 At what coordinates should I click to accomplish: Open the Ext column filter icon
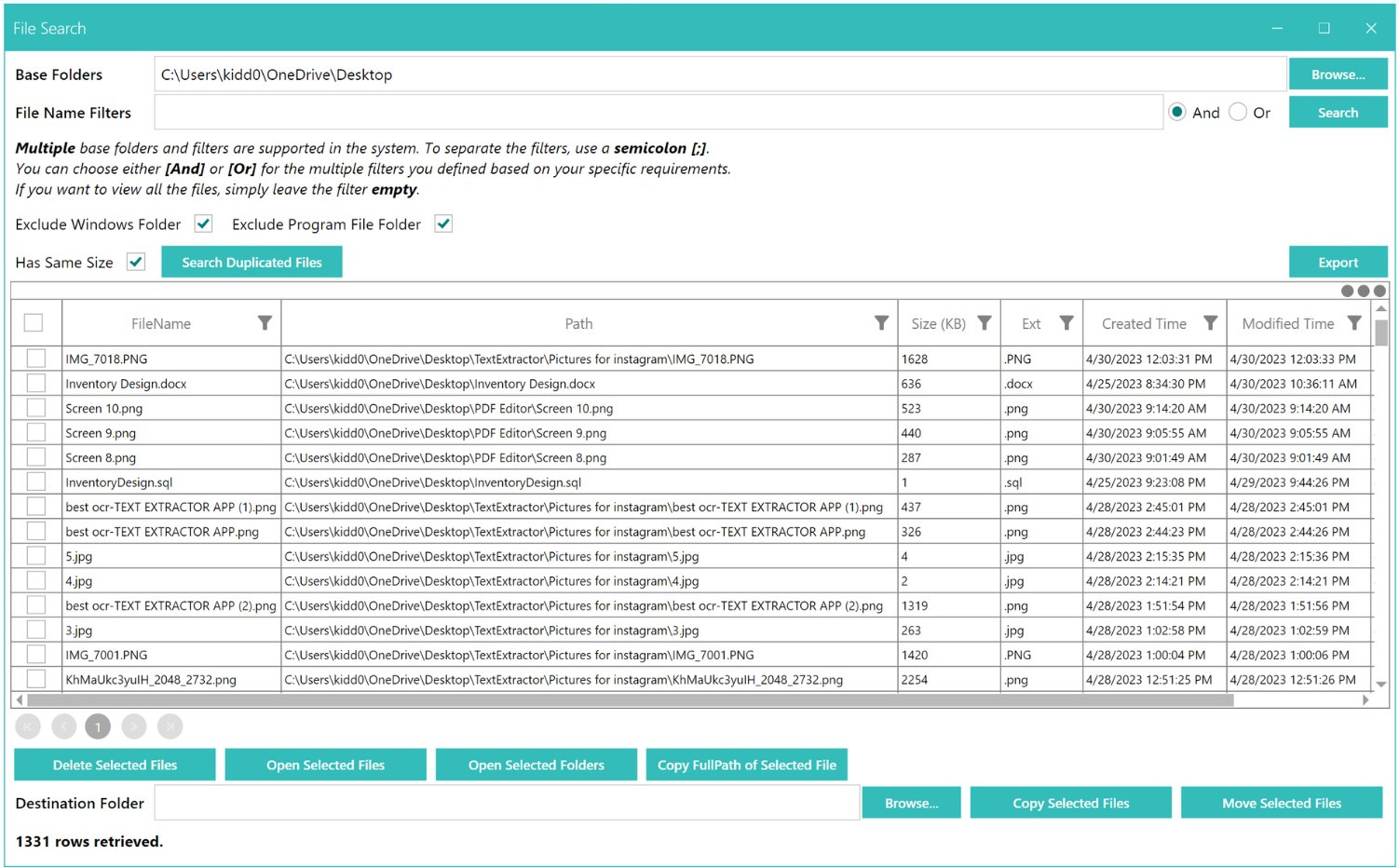[1066, 323]
